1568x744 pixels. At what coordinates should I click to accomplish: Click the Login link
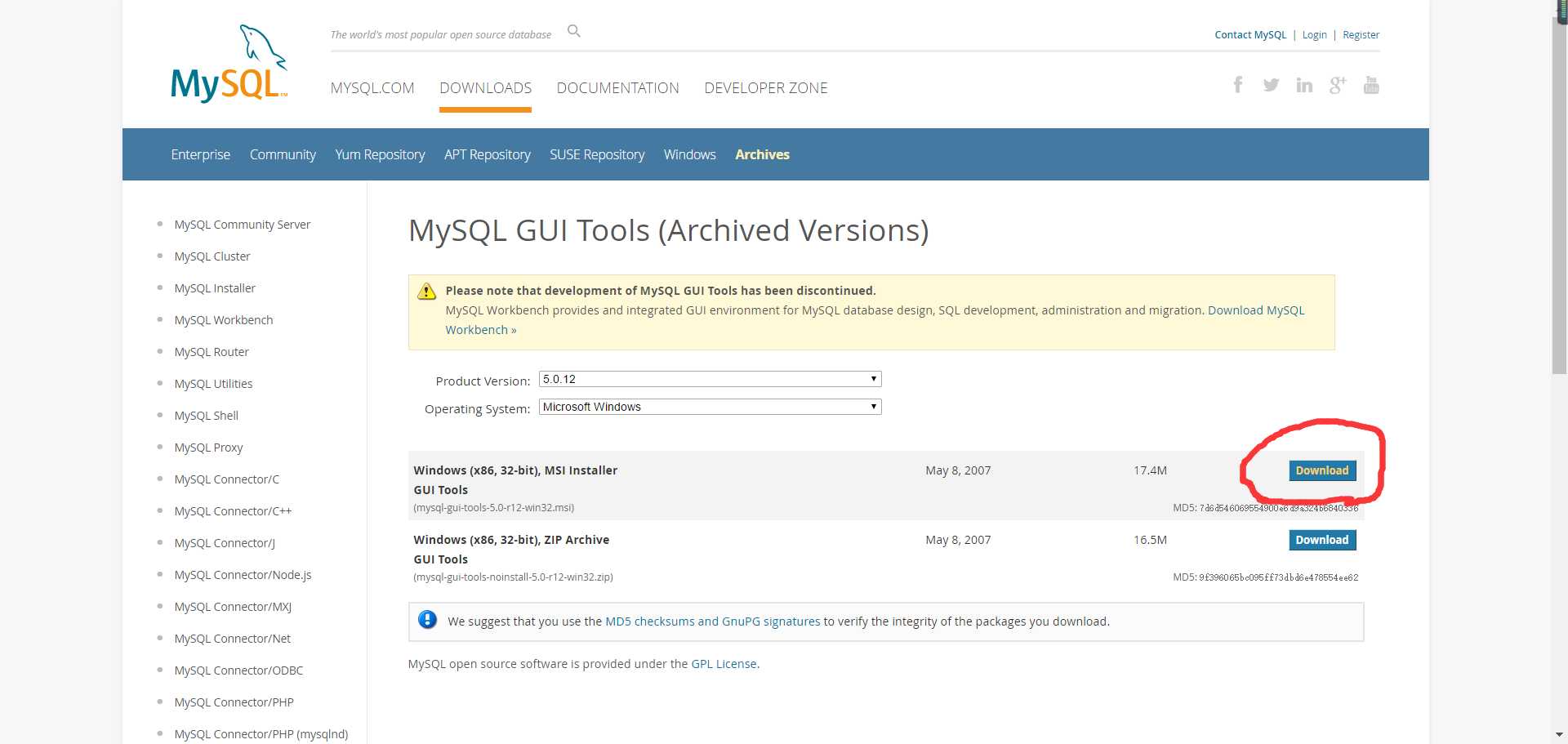coord(1314,35)
